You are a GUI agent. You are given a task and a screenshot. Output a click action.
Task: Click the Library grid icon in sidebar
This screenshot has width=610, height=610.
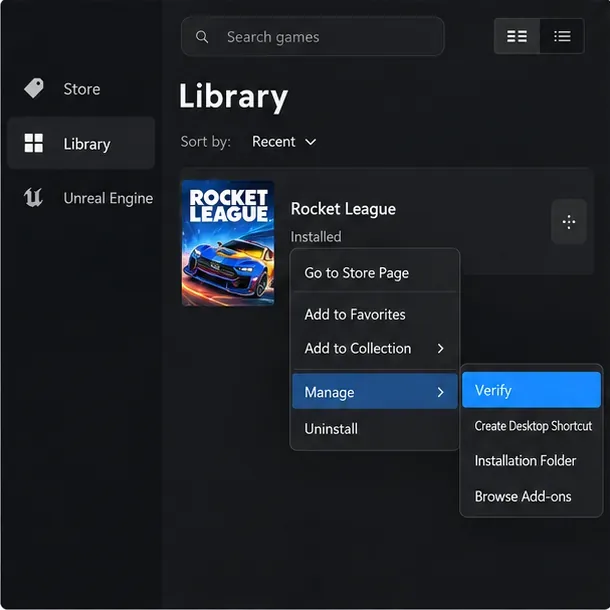tap(34, 143)
